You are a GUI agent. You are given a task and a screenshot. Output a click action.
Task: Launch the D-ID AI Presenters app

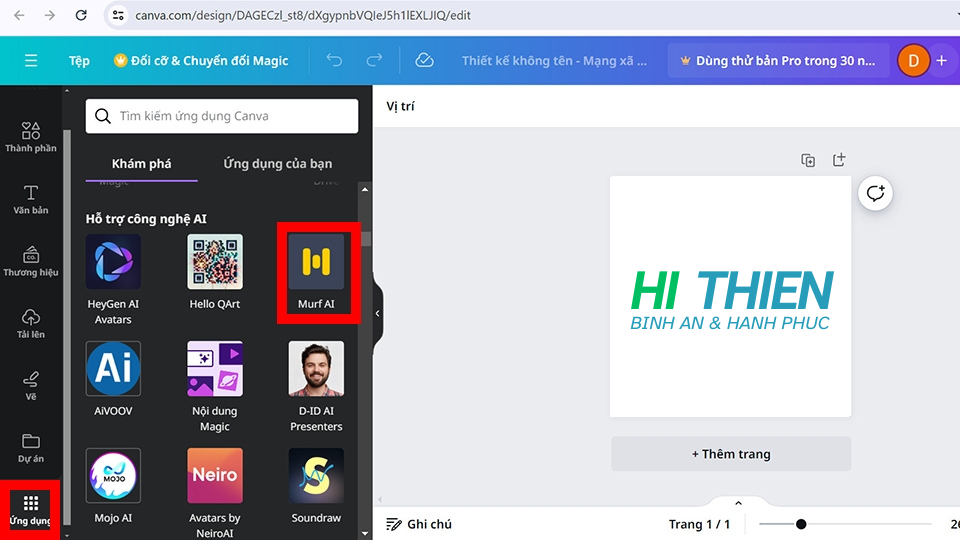tap(316, 368)
